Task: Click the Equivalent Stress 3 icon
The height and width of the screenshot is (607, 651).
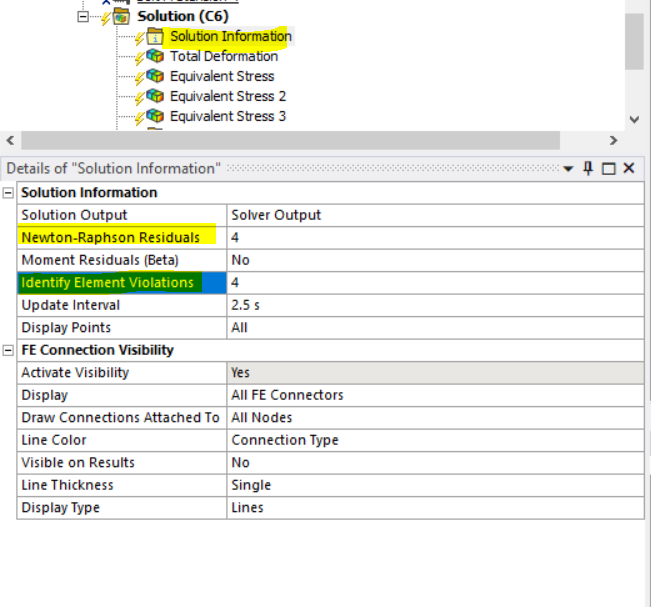Action: pos(155,116)
